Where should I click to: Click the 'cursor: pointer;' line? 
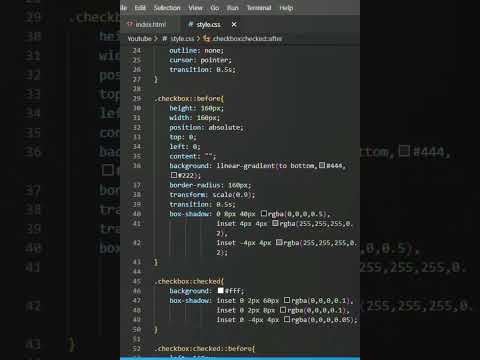tap(200, 60)
